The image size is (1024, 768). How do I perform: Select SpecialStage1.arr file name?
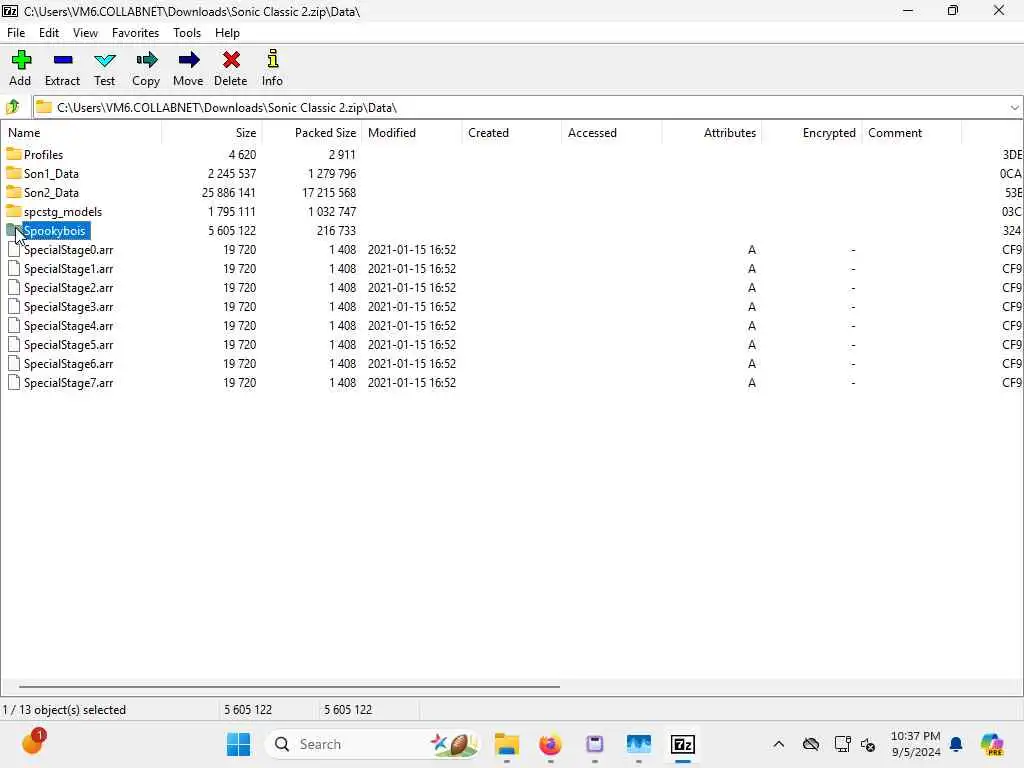(69, 268)
